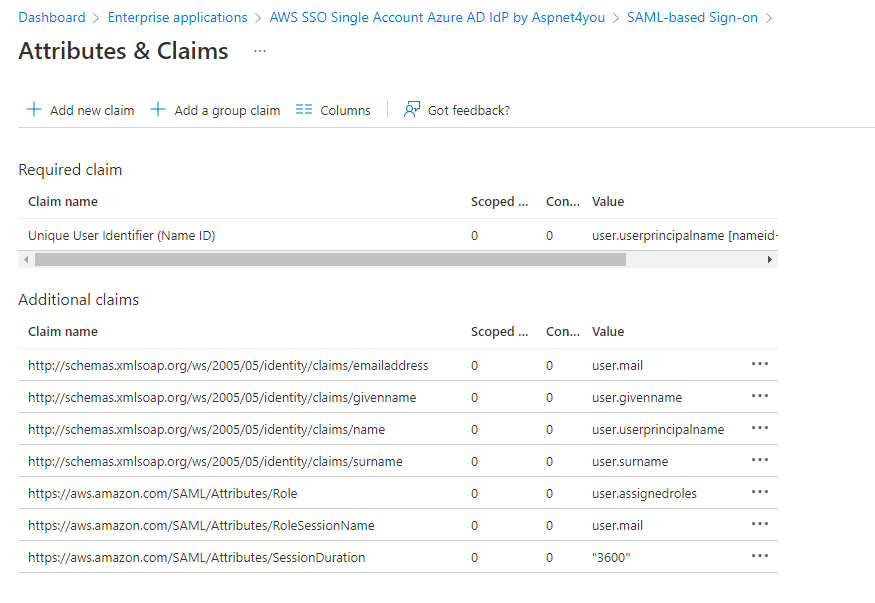Click Con... header in Additional claims table
The image size is (875, 603).
(x=563, y=331)
